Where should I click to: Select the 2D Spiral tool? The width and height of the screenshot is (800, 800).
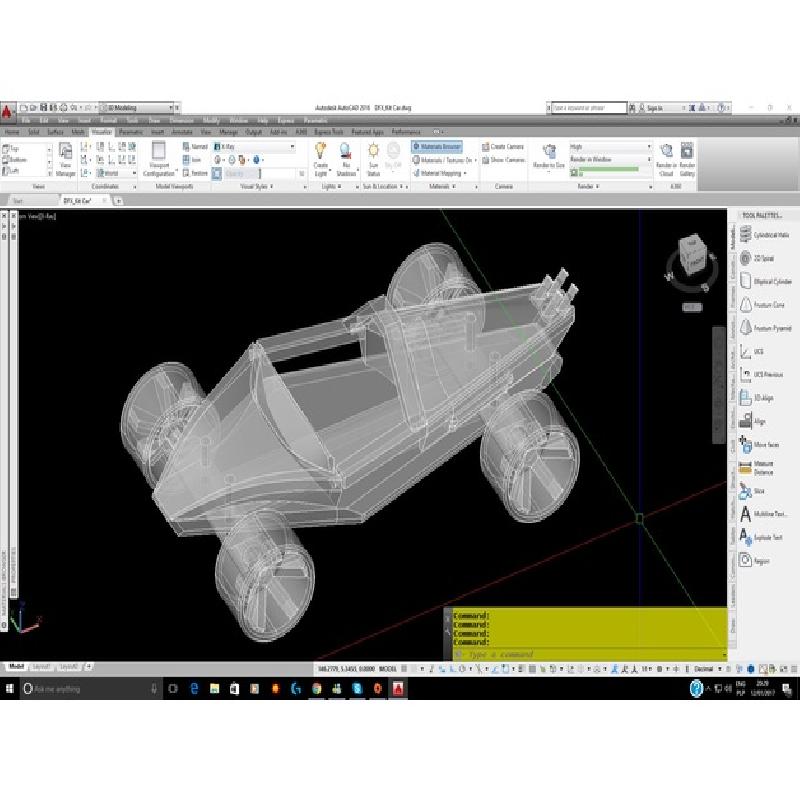pos(758,258)
